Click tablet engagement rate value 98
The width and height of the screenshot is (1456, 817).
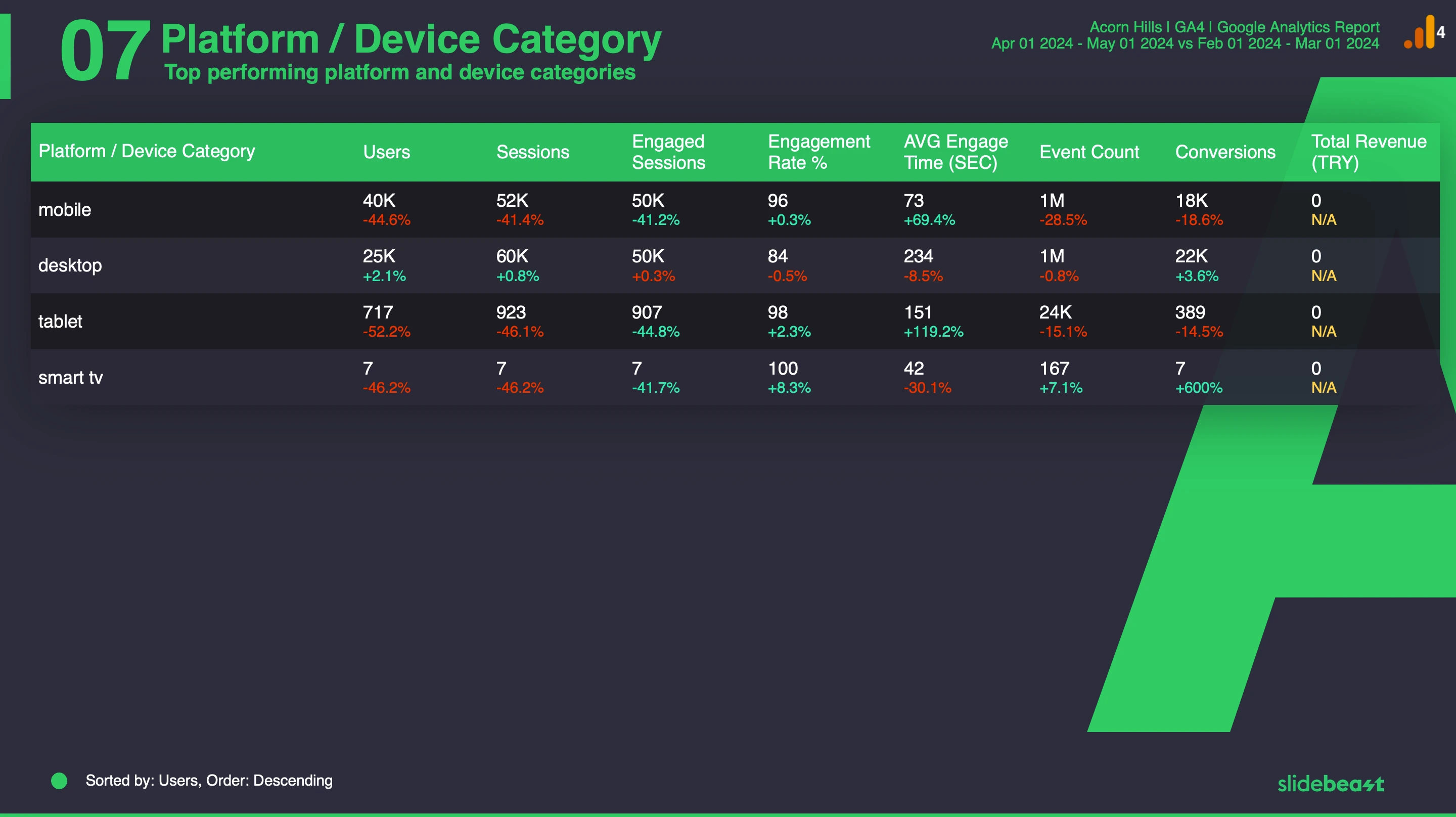tap(778, 312)
